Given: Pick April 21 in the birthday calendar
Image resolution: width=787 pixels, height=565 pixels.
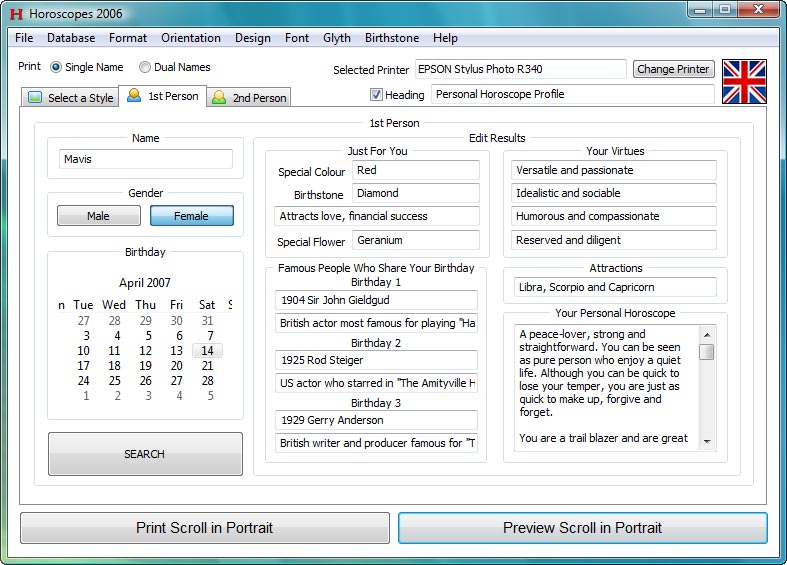Looking at the screenshot, I should 207,366.
